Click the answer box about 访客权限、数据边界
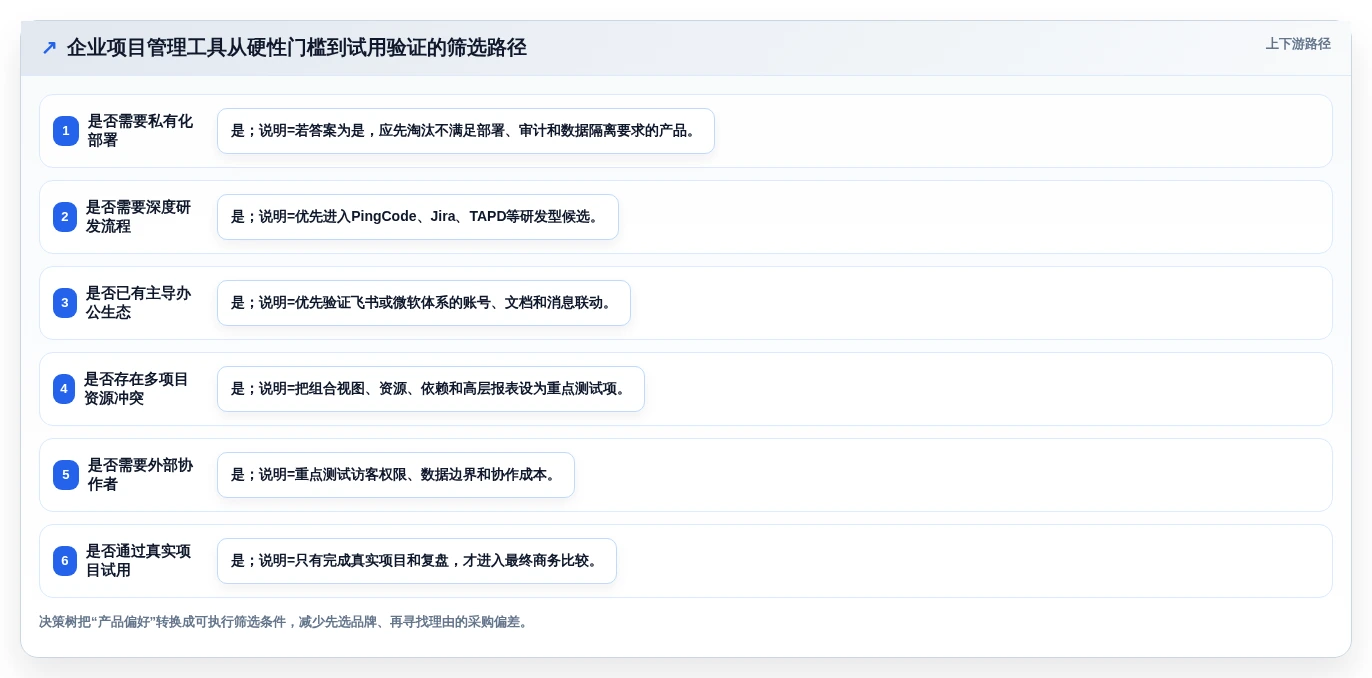 pos(396,475)
